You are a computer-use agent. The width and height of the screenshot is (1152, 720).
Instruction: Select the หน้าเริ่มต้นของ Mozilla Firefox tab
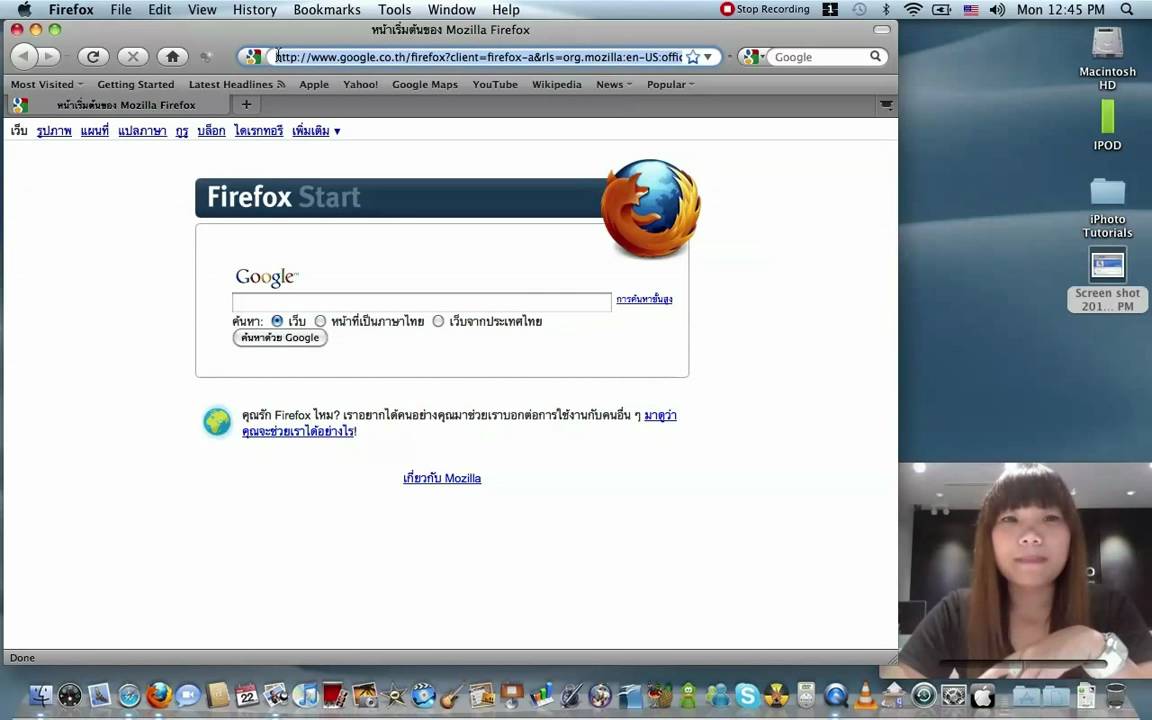[118, 105]
